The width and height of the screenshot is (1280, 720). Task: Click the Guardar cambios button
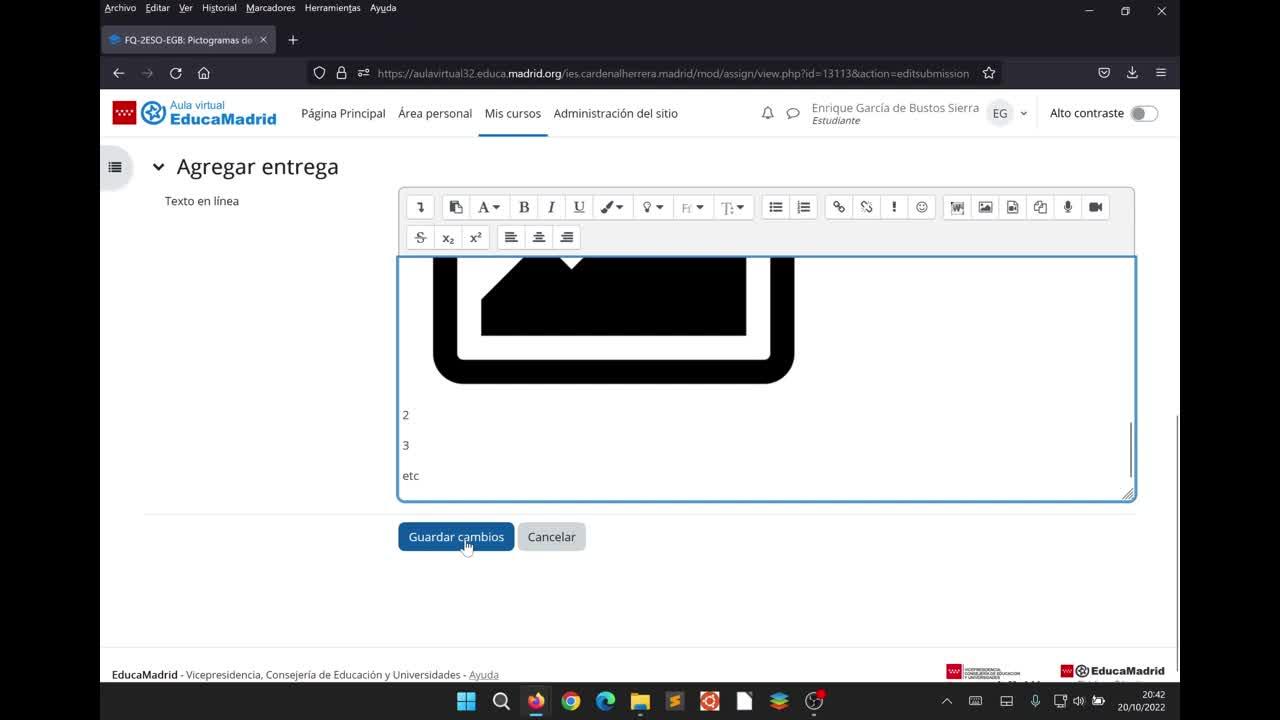pyautogui.click(x=456, y=537)
